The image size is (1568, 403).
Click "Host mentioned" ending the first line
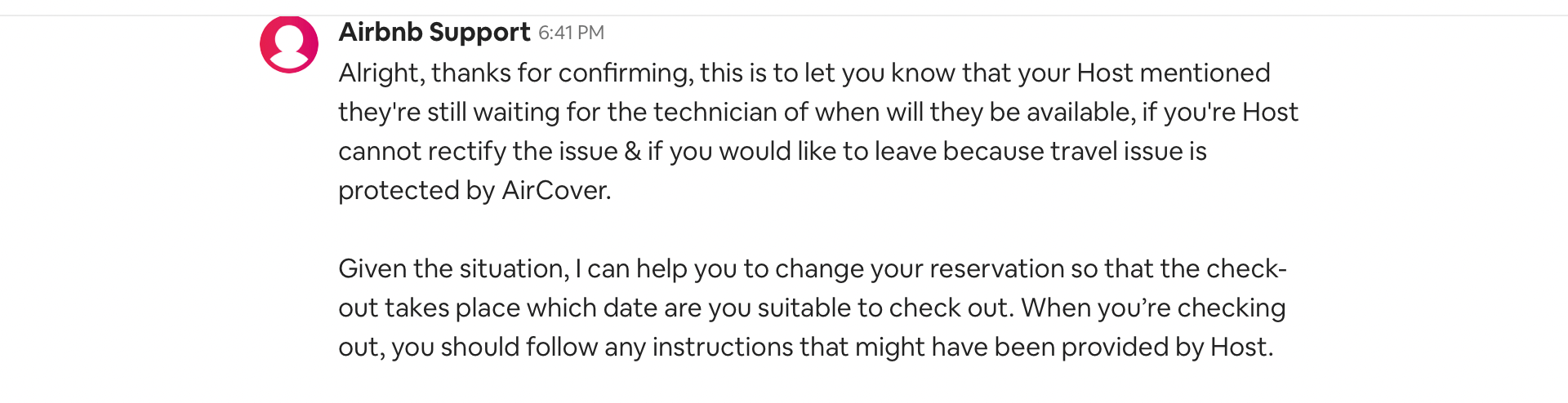pos(1174,73)
